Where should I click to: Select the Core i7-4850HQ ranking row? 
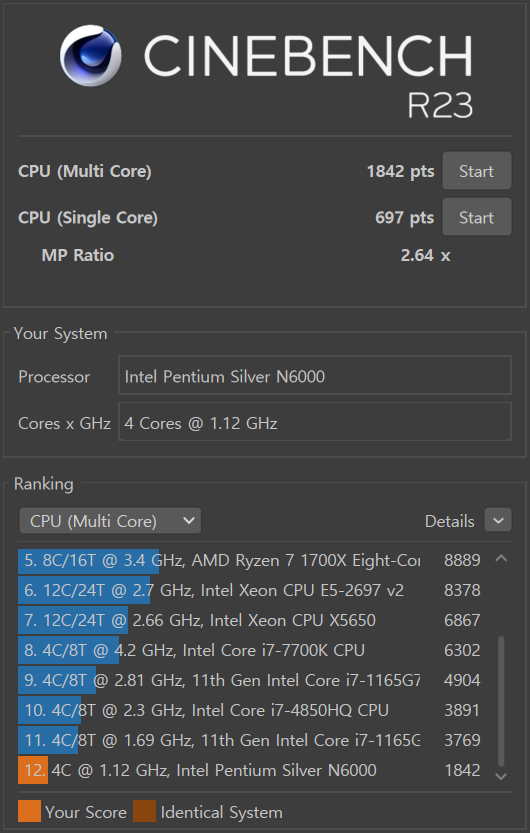(252, 710)
